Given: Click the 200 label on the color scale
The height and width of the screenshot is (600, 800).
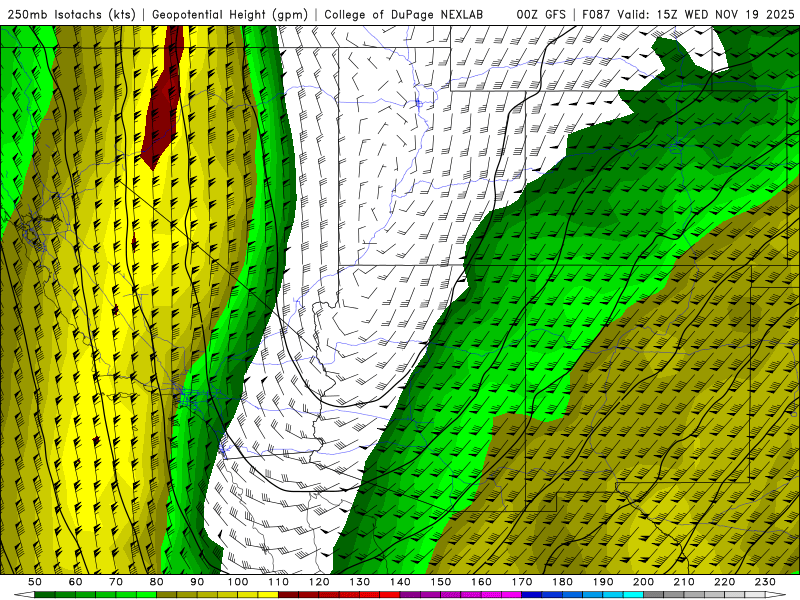Looking at the screenshot, I should pyautogui.click(x=643, y=582).
